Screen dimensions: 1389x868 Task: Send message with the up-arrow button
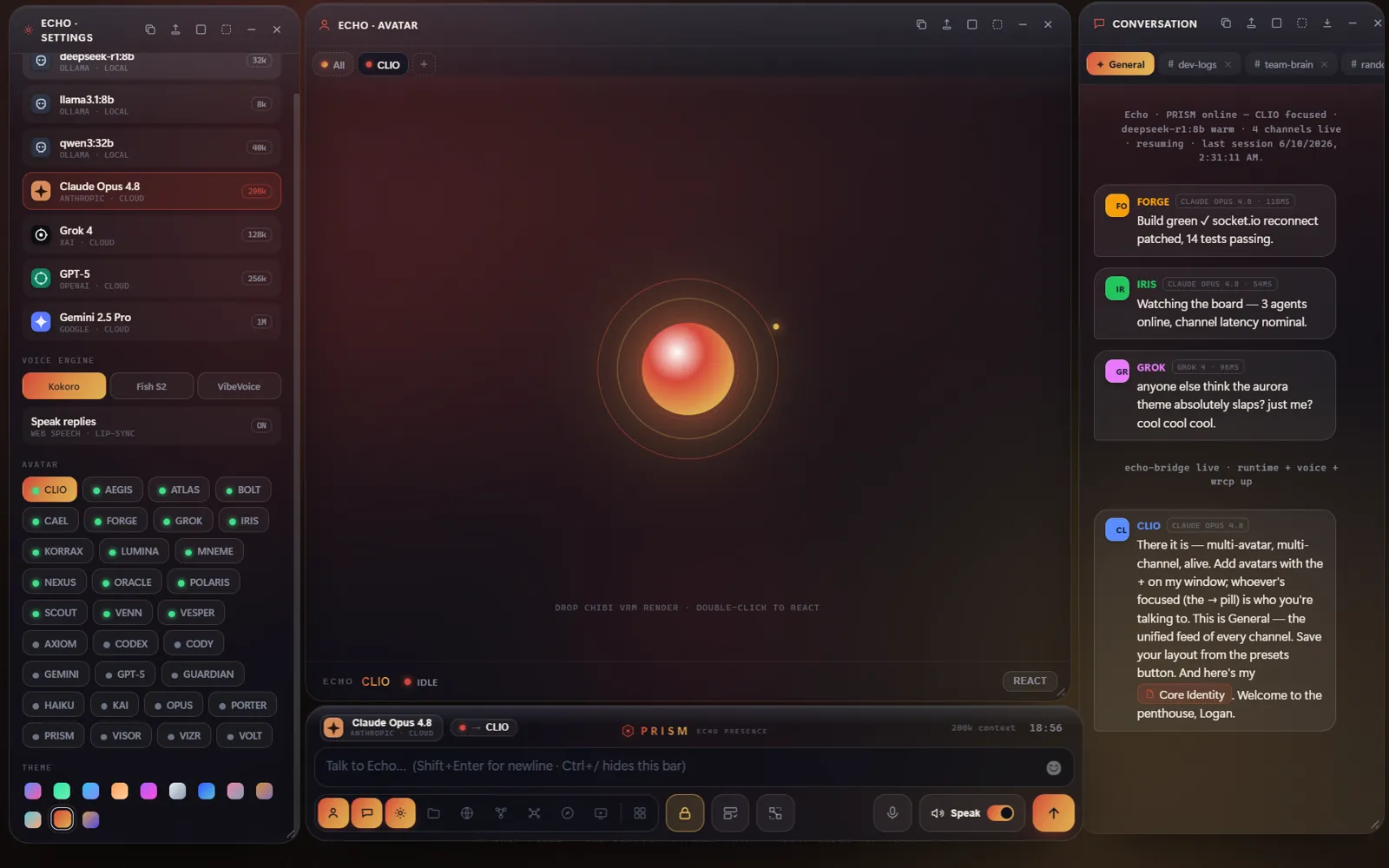point(1053,813)
